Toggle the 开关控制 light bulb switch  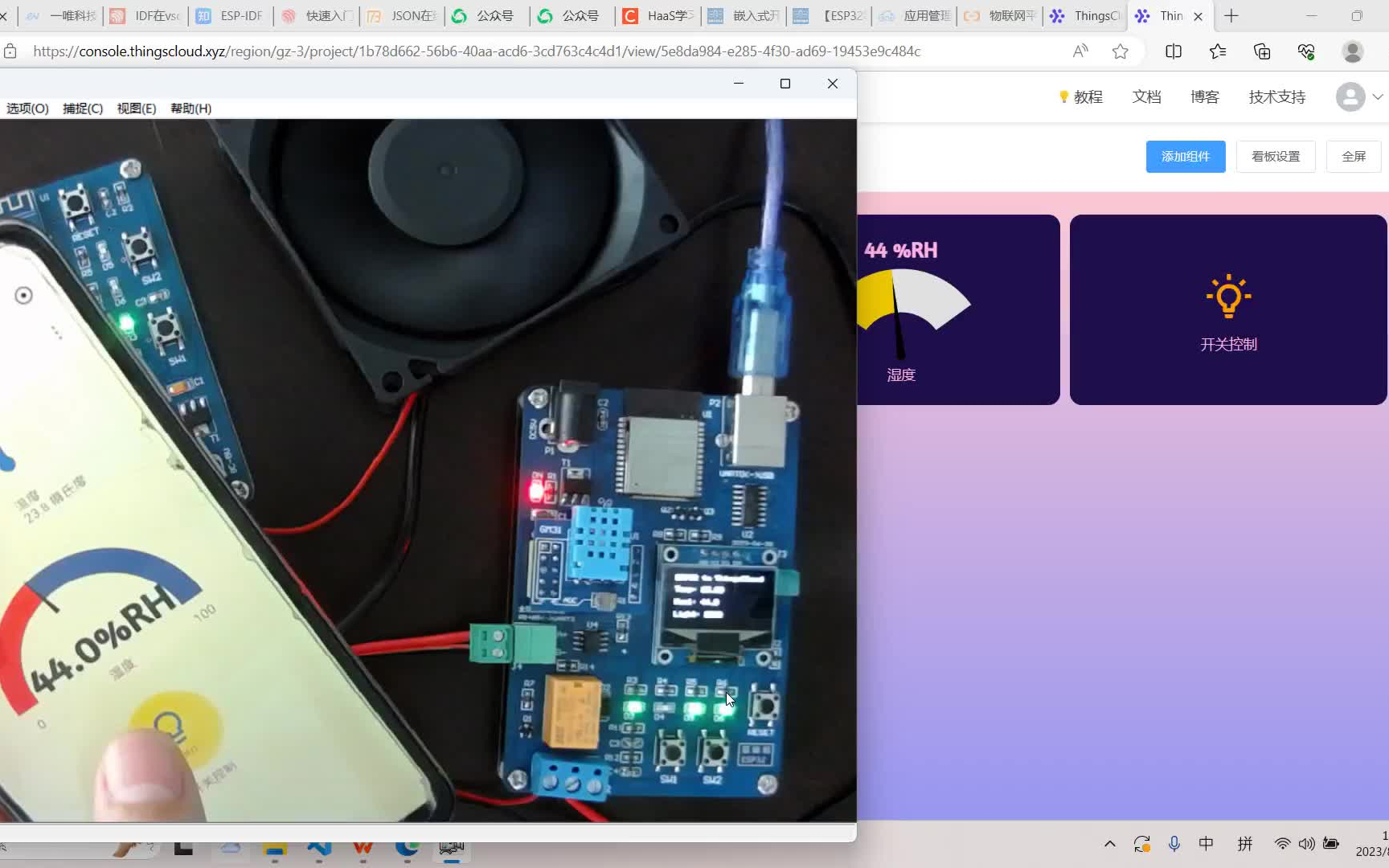pyautogui.click(x=1228, y=296)
